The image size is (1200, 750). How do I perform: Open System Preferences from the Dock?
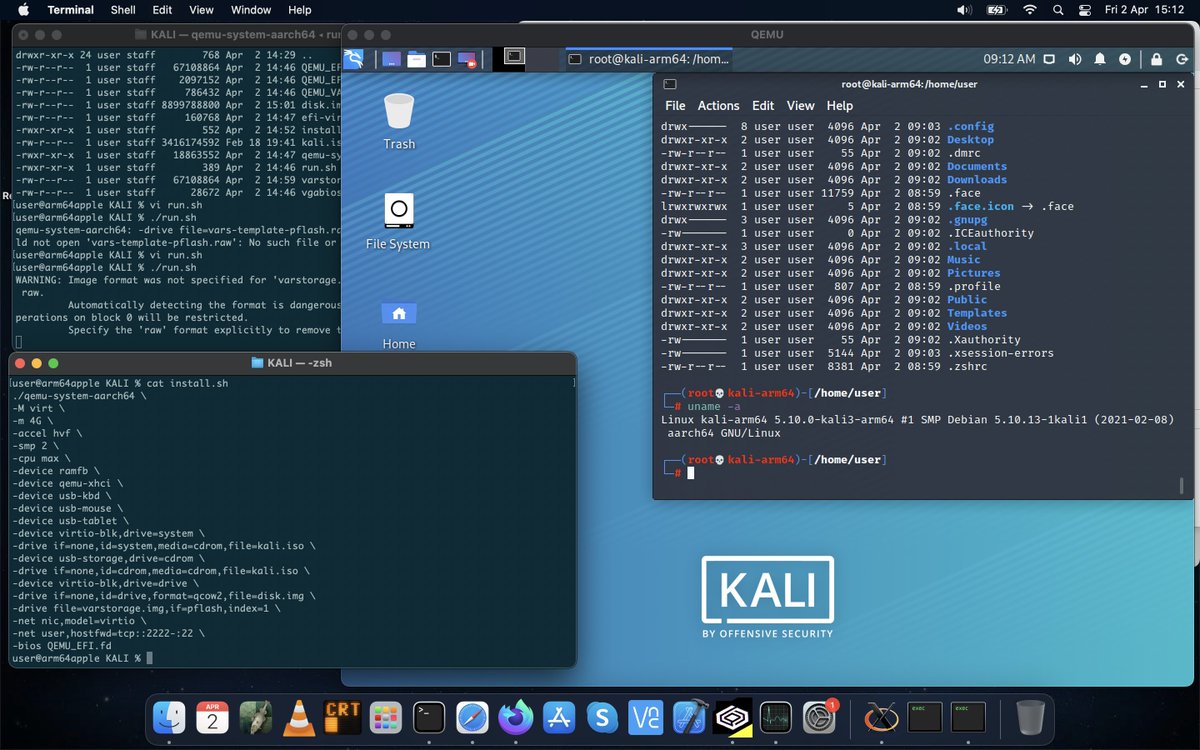coord(819,716)
